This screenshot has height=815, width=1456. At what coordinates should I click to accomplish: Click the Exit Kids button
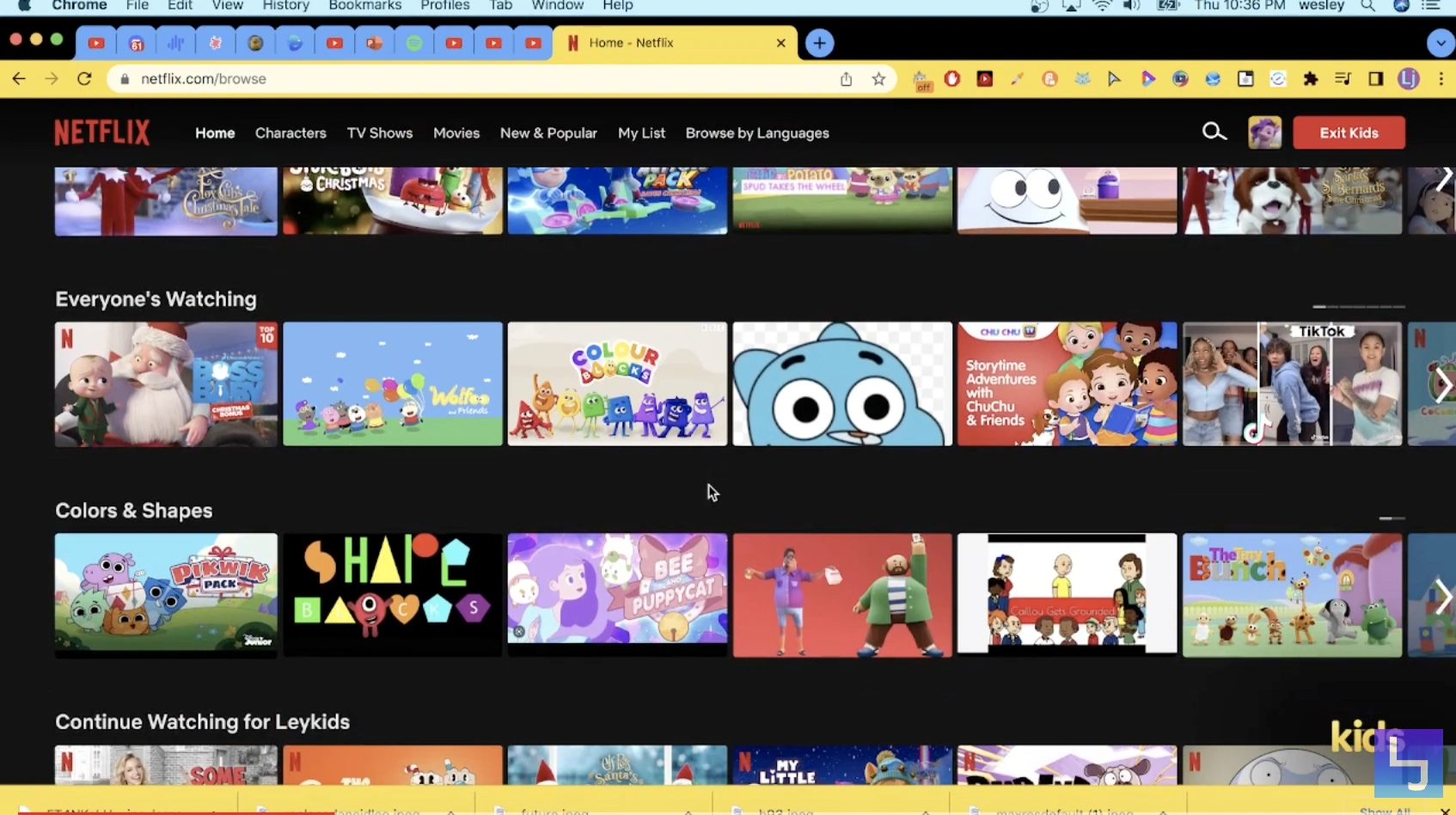pos(1349,132)
